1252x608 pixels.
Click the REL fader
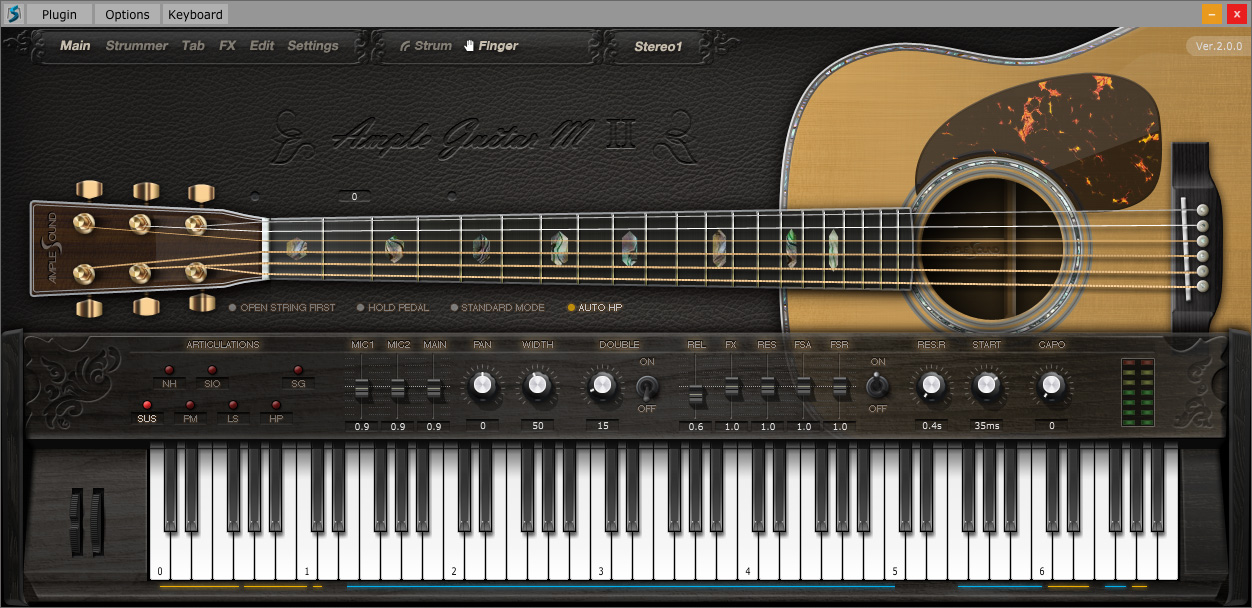point(696,395)
